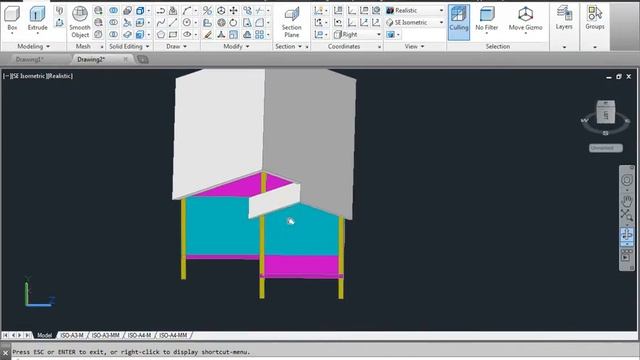Screen dimensions: 640x360
Task: Close the command line with the X button
Action: pos(5,353)
